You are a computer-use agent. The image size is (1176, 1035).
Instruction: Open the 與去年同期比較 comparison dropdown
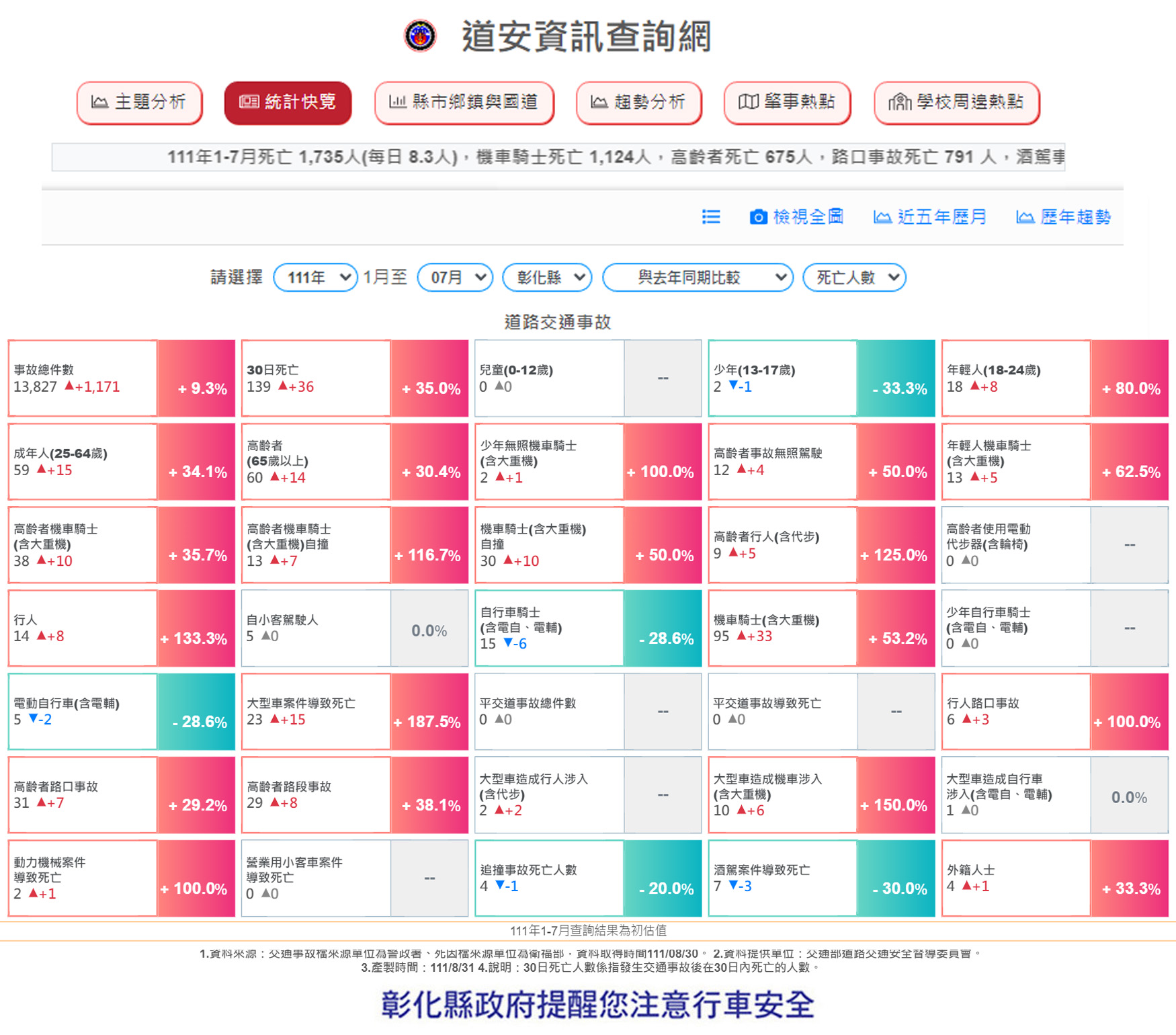click(x=698, y=278)
